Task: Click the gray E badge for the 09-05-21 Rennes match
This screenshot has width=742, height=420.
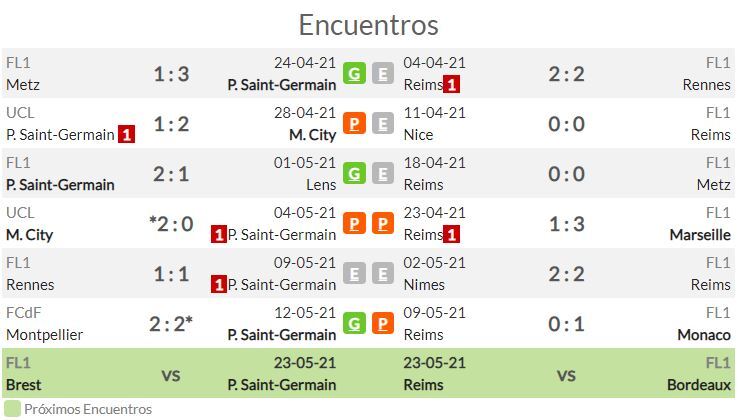Action: (x=354, y=273)
